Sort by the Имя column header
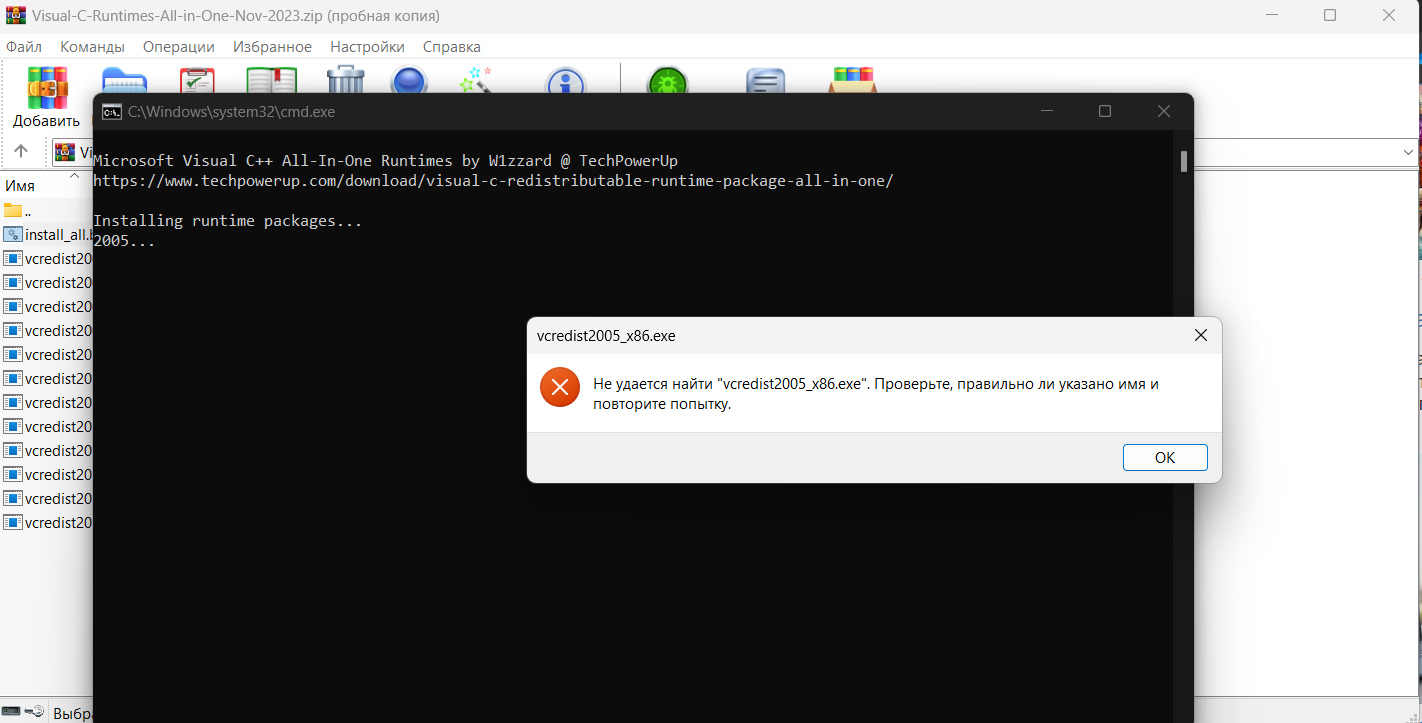The height and width of the screenshot is (723, 1422). click(20, 186)
